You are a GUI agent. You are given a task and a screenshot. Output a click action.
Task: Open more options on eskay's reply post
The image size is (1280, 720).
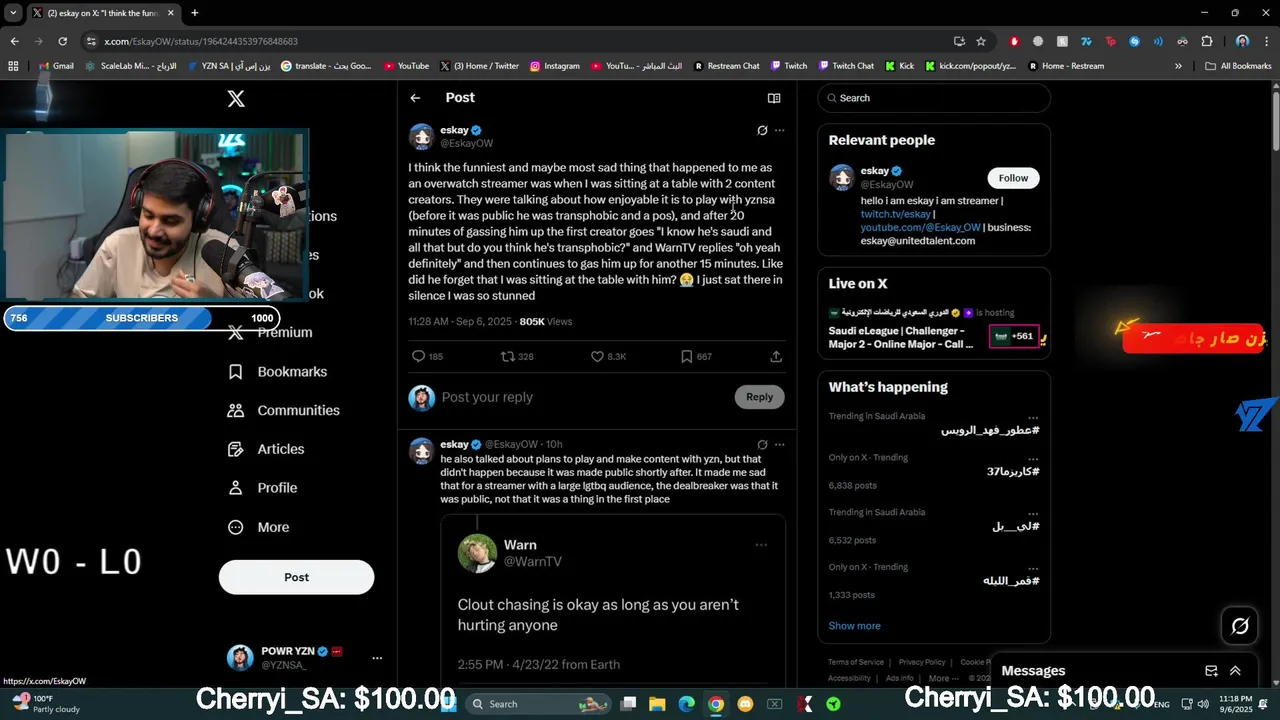click(780, 444)
